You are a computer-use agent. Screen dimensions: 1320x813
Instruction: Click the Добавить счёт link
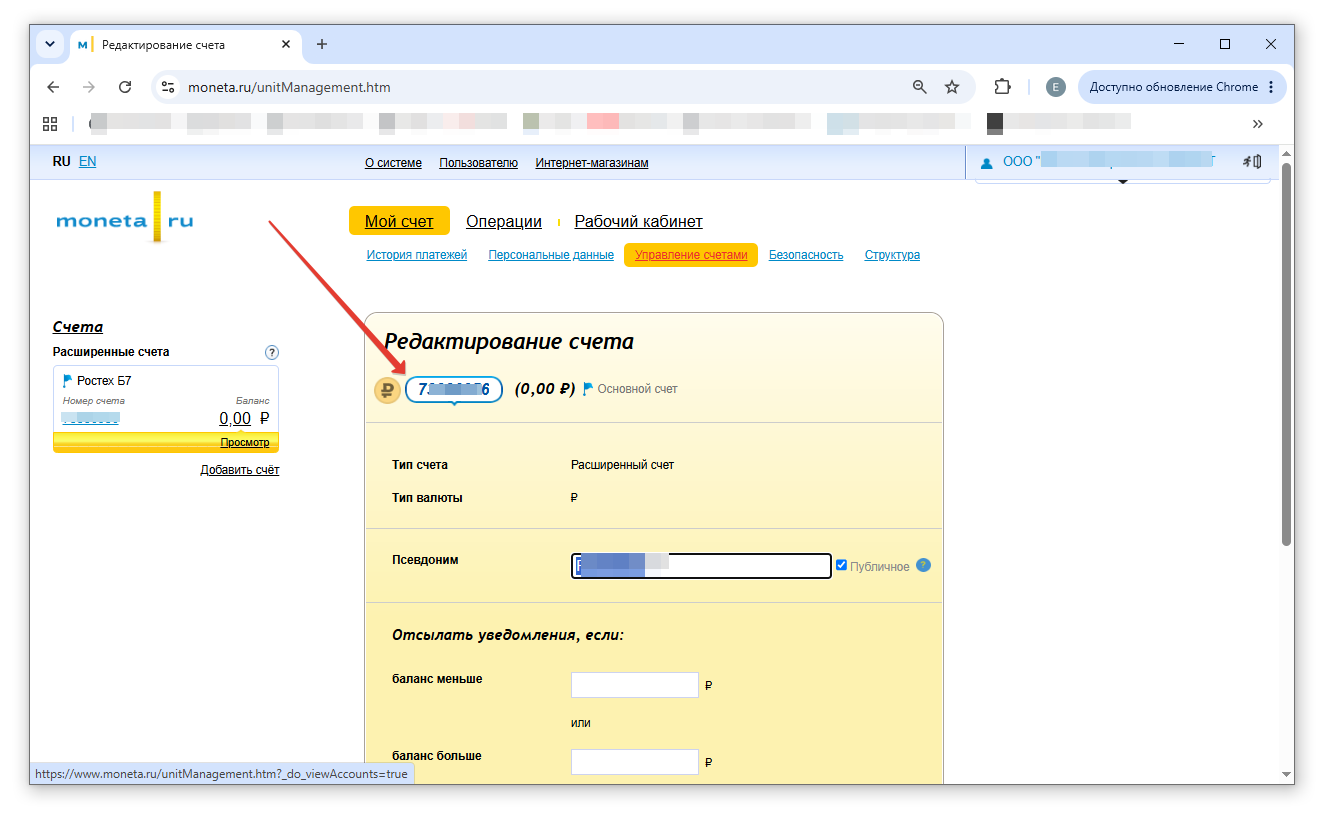point(240,470)
